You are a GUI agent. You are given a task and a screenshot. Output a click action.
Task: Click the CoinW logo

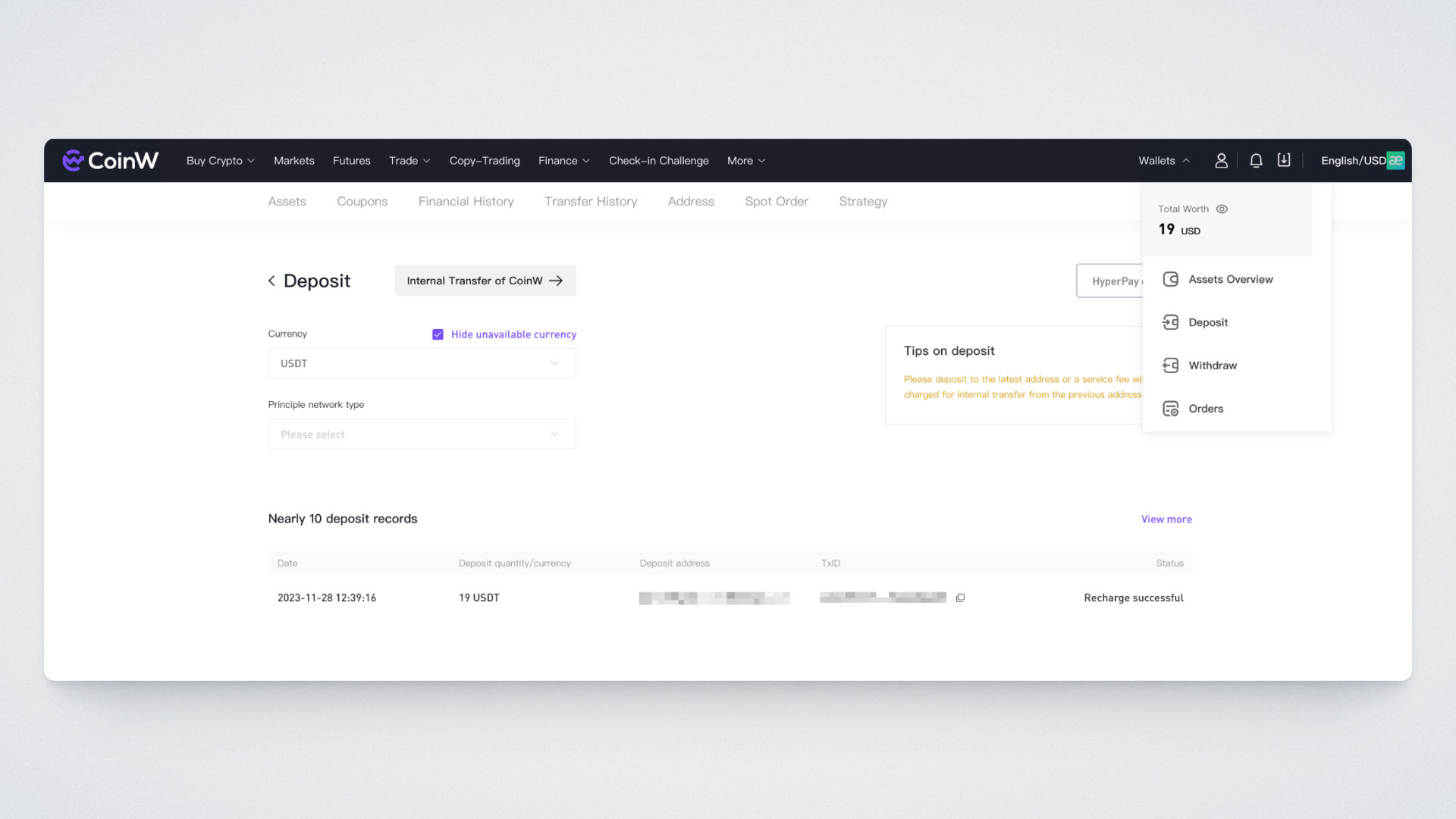pos(111,160)
